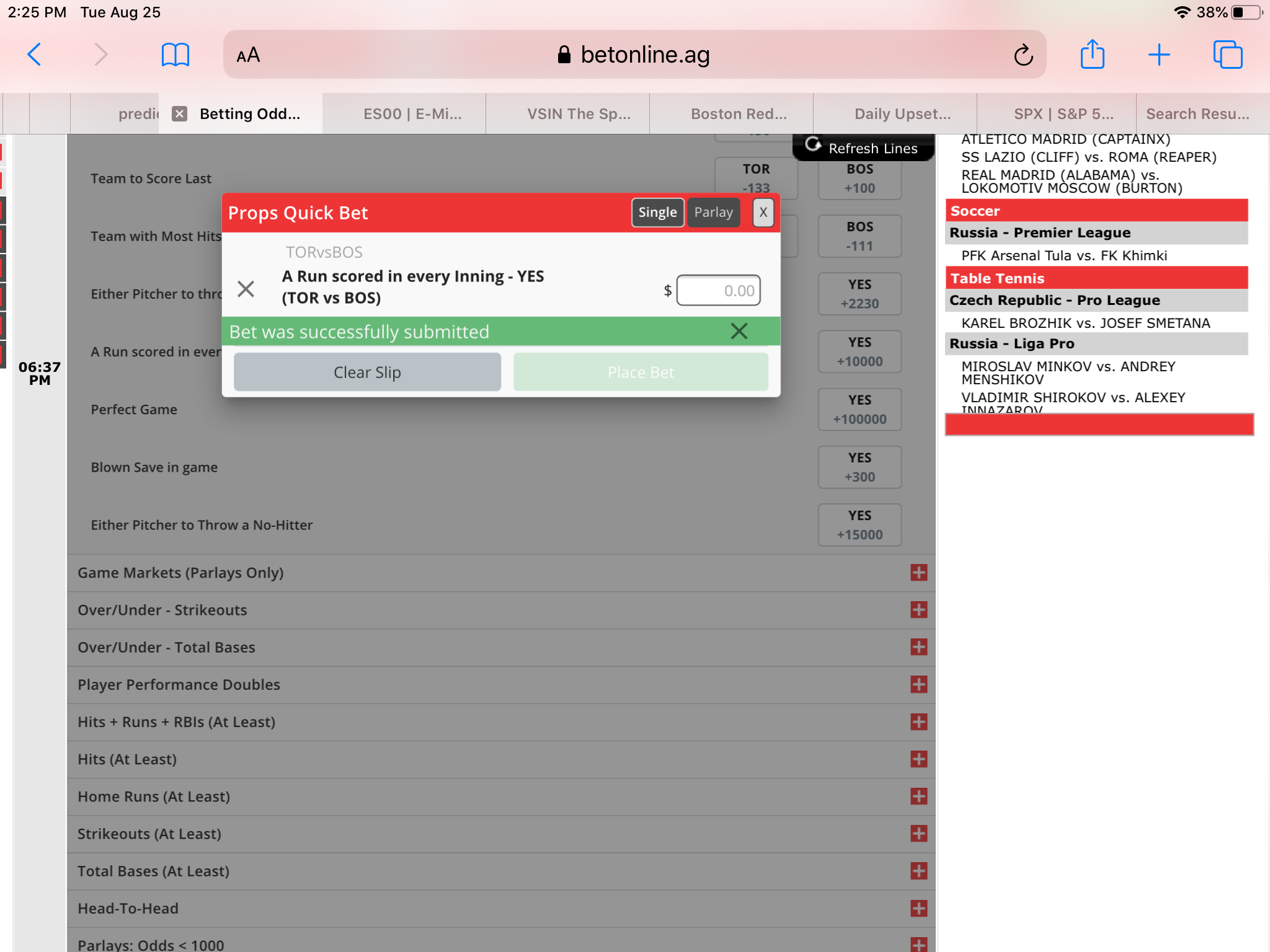This screenshot has width=1270, height=952.
Task: Go back with Safari back arrow
Action: 35,55
